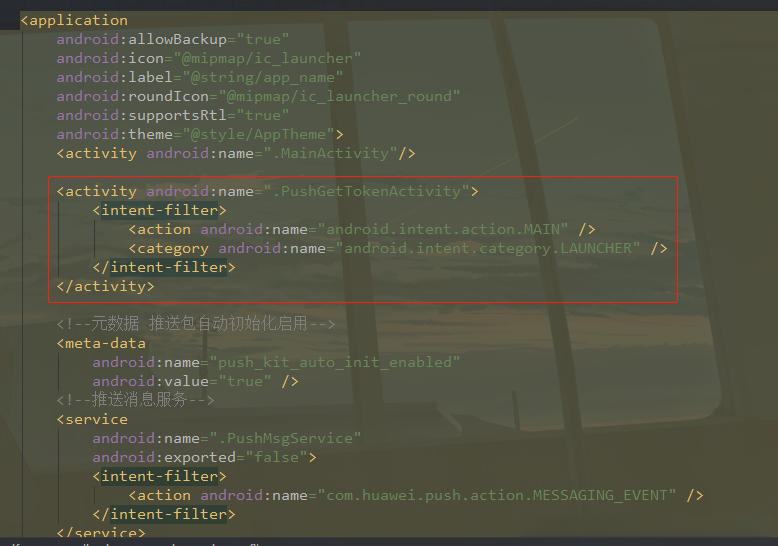The height and width of the screenshot is (546, 778).
Task: Click the android:value="true" attribute
Action: click(x=182, y=381)
